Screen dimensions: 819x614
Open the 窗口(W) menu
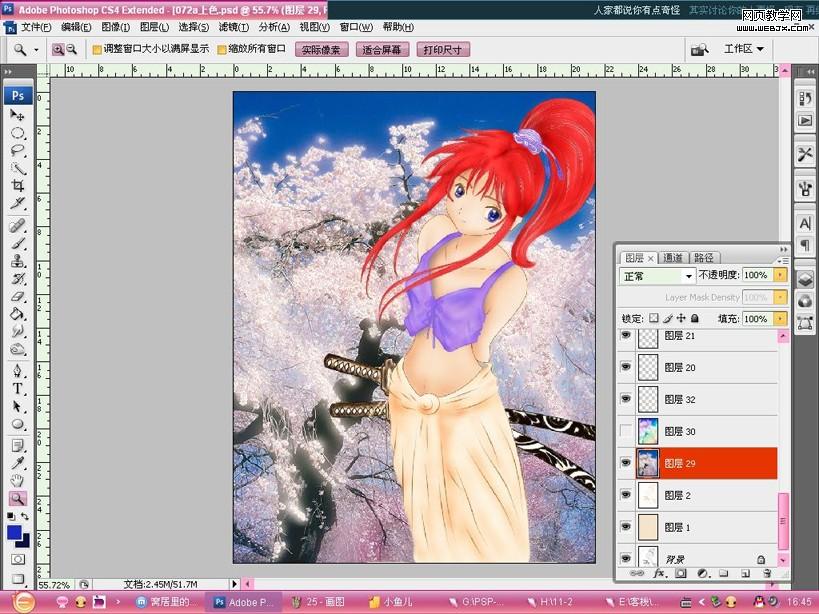click(356, 27)
